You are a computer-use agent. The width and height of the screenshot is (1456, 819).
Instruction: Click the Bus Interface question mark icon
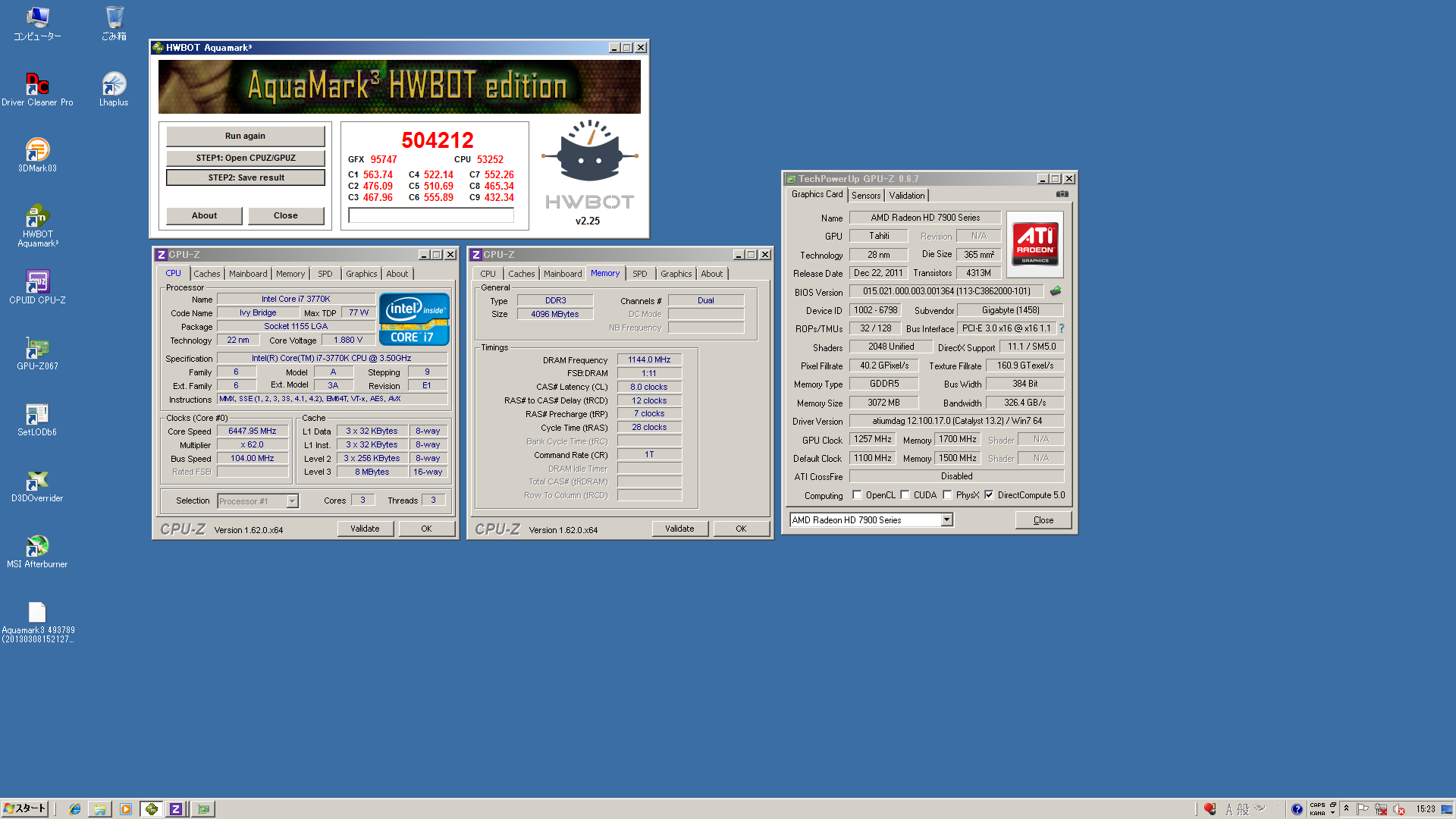[x=1062, y=328]
